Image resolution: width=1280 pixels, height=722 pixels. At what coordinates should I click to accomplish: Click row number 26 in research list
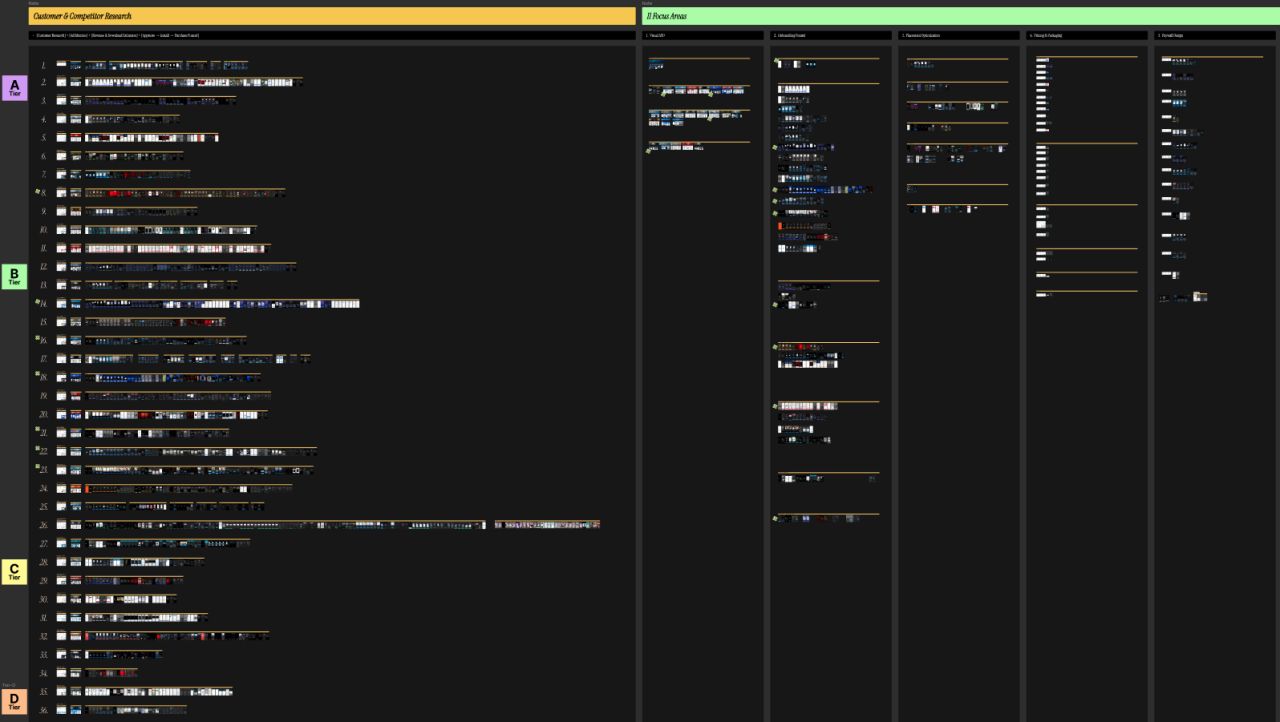tap(44, 525)
